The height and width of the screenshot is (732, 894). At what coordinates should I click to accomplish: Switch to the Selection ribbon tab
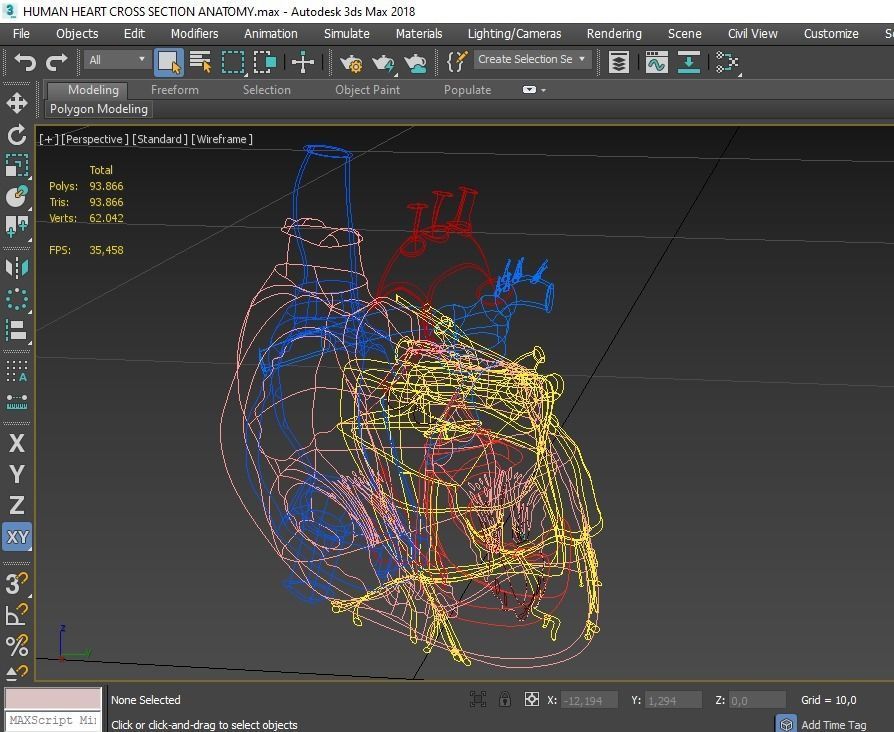tap(266, 90)
